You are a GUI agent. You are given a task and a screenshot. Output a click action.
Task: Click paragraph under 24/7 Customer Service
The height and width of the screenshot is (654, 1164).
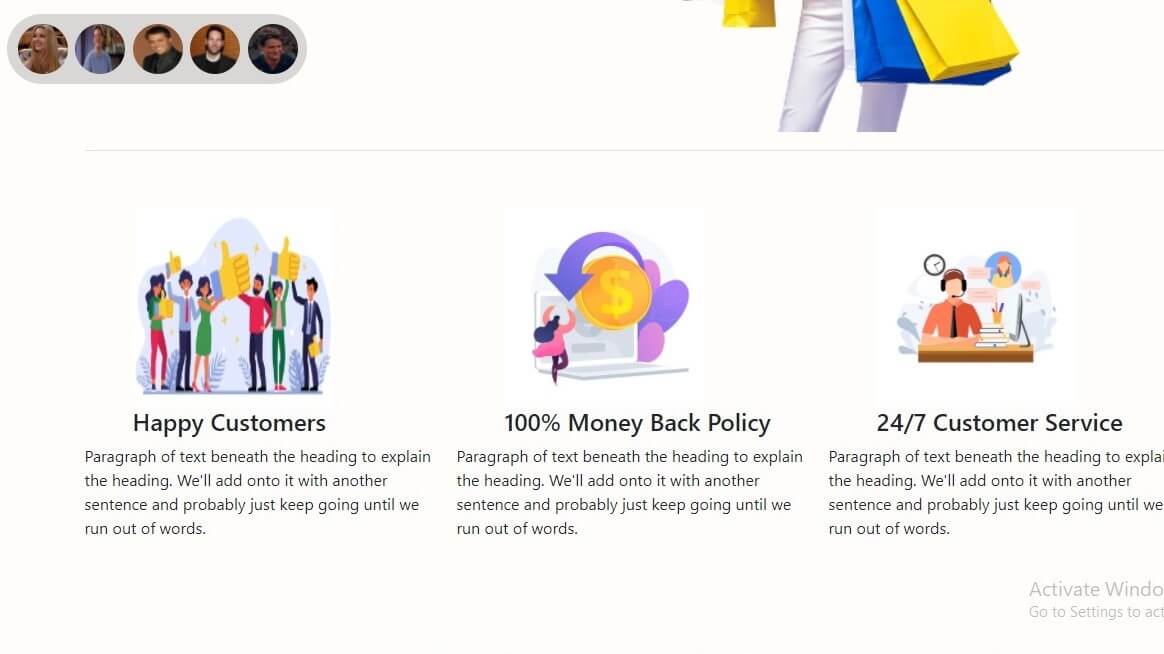[995, 492]
